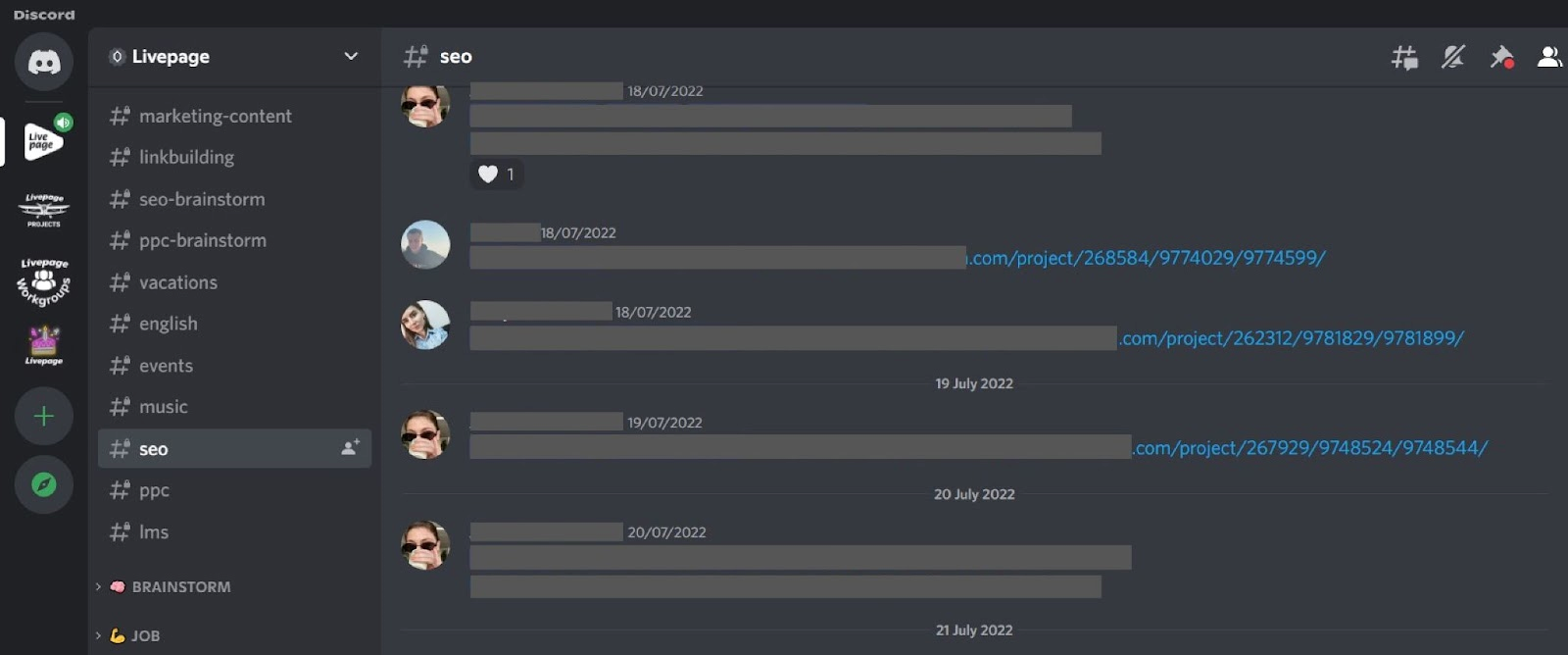Open the Threads icon in header
Image resolution: width=1568 pixels, height=655 pixels.
click(x=1404, y=58)
